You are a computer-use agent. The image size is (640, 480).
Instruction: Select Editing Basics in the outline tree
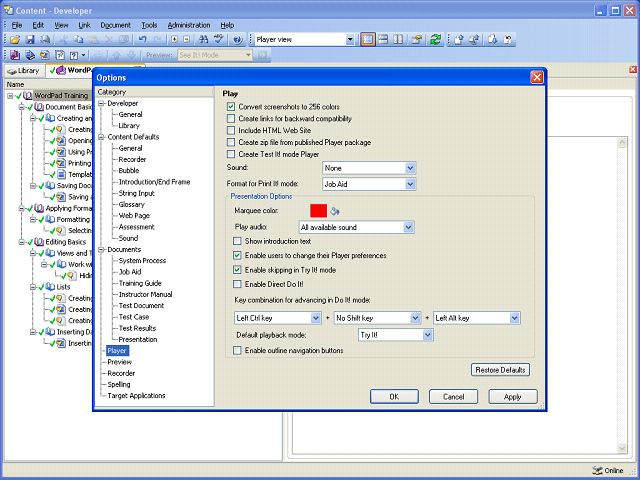pyautogui.click(x=66, y=242)
